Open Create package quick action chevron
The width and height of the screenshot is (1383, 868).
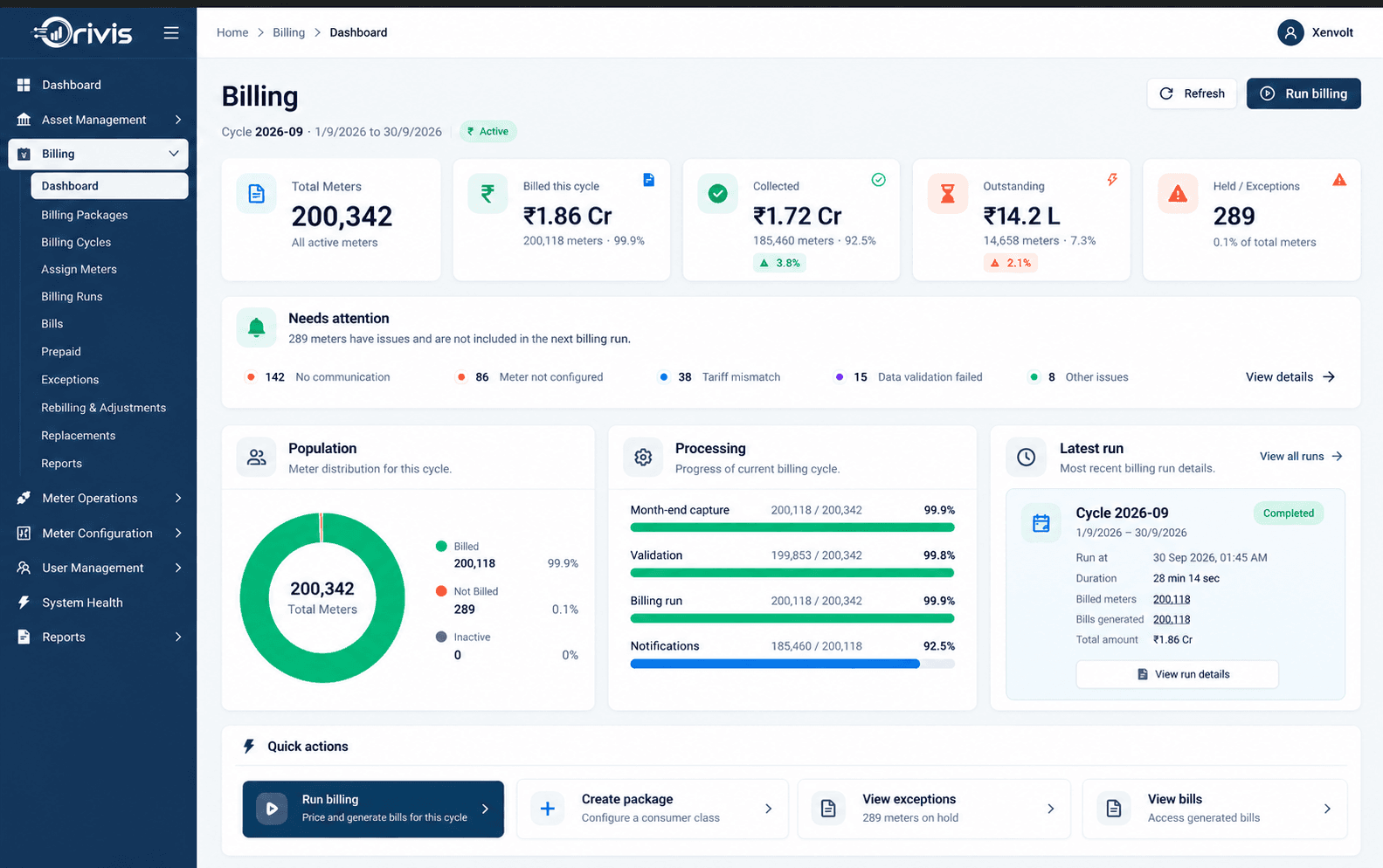point(769,809)
